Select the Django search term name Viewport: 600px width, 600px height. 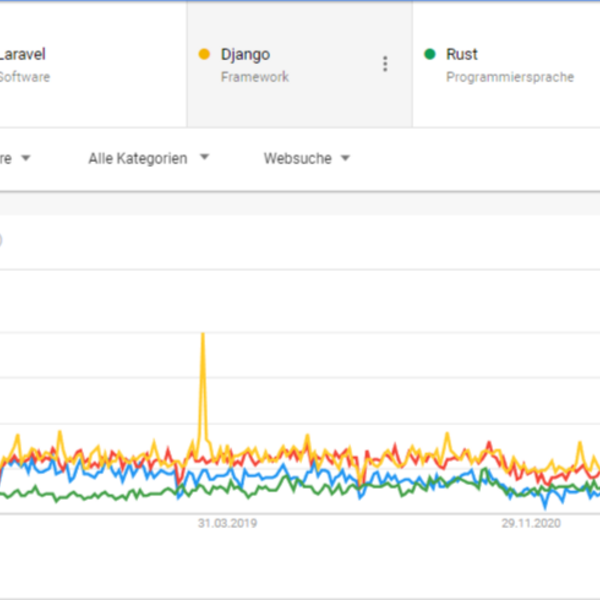coord(245,55)
